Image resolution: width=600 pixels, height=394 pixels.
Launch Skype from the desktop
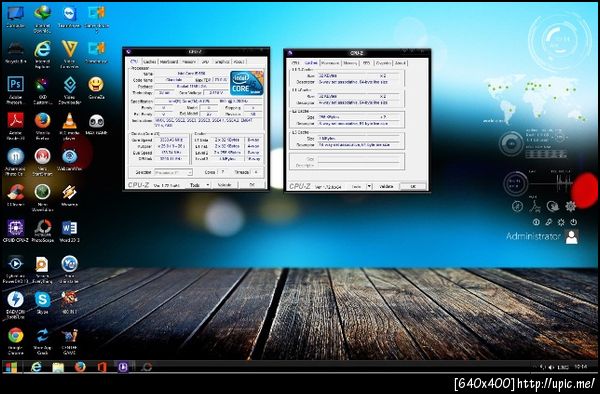pos(42,303)
